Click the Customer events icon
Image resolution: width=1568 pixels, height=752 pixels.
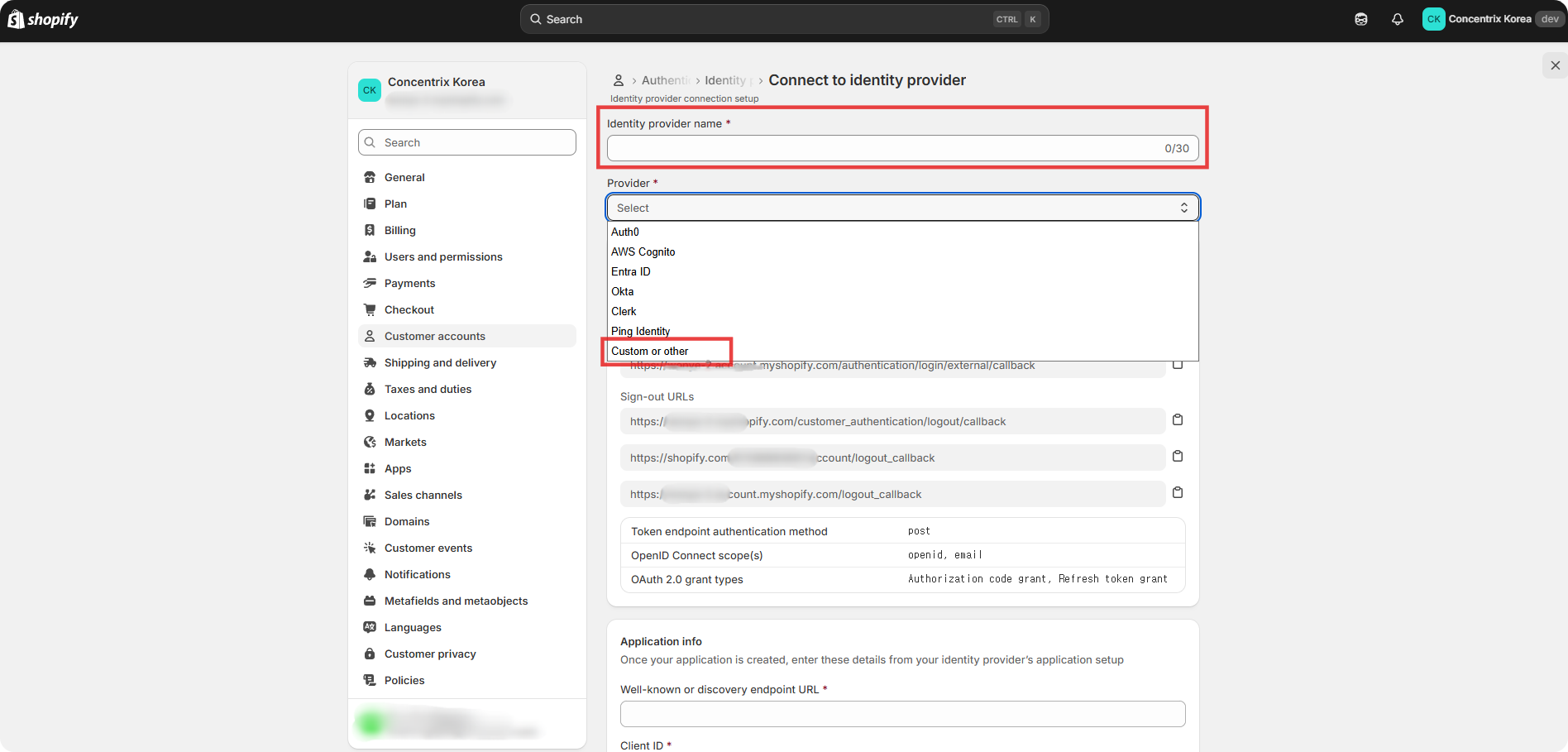pyautogui.click(x=370, y=548)
